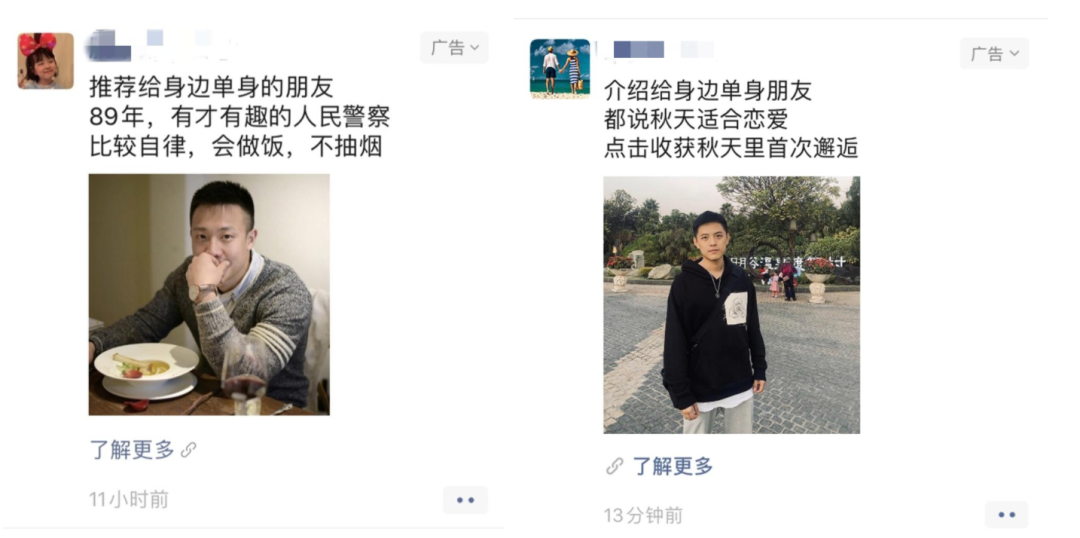Click text 介绍给身边单身朋友

pyautogui.click(x=707, y=90)
